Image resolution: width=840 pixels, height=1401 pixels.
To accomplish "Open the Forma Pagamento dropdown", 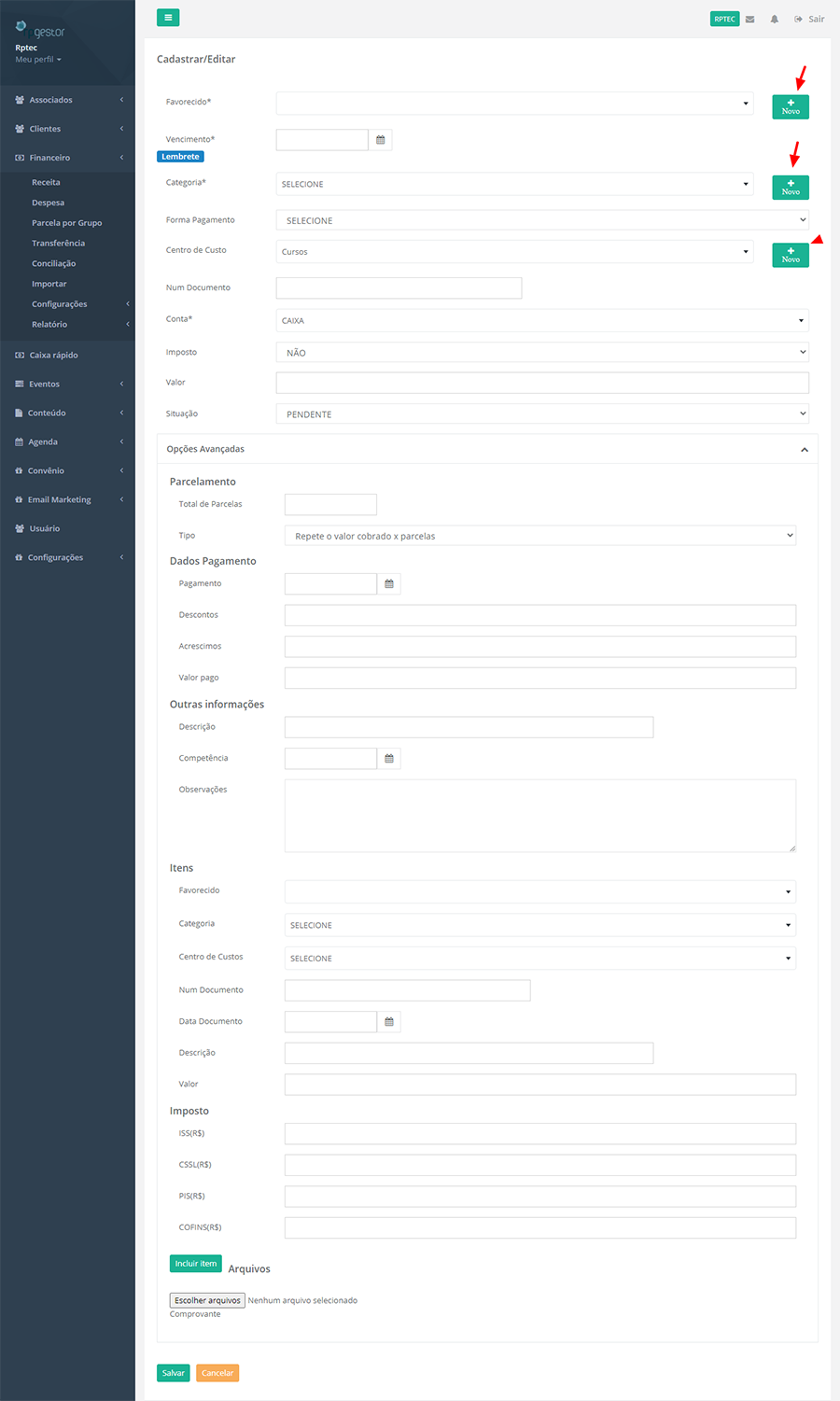I will pos(541,220).
